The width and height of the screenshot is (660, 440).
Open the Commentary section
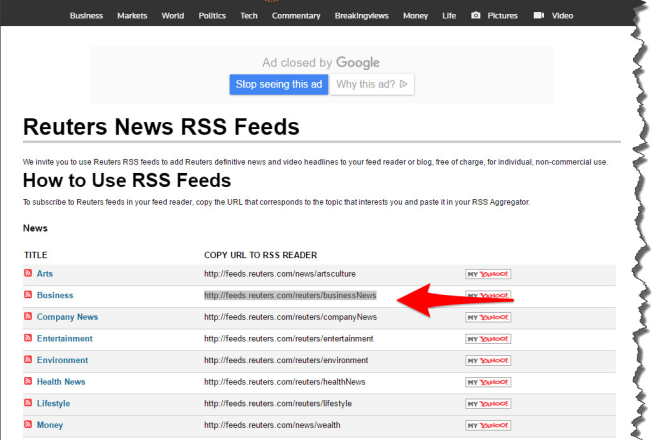coord(296,16)
